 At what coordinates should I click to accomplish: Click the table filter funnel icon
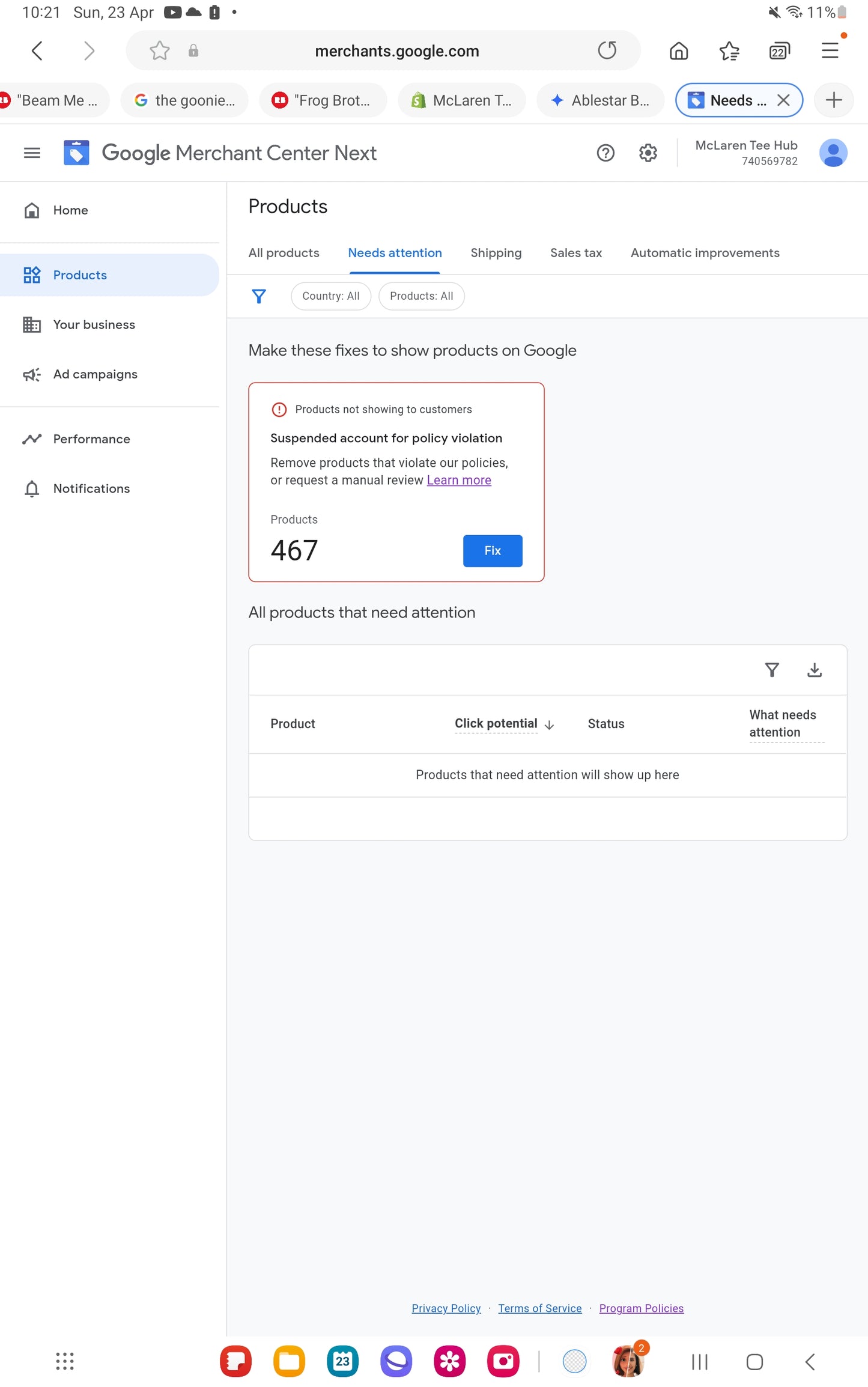click(772, 670)
